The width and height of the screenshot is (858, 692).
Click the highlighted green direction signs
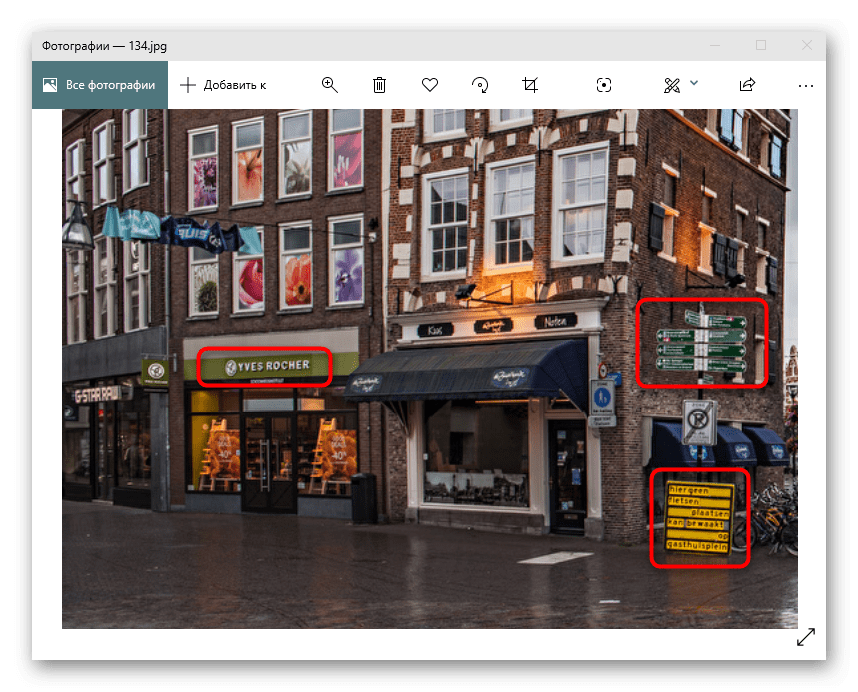(703, 343)
